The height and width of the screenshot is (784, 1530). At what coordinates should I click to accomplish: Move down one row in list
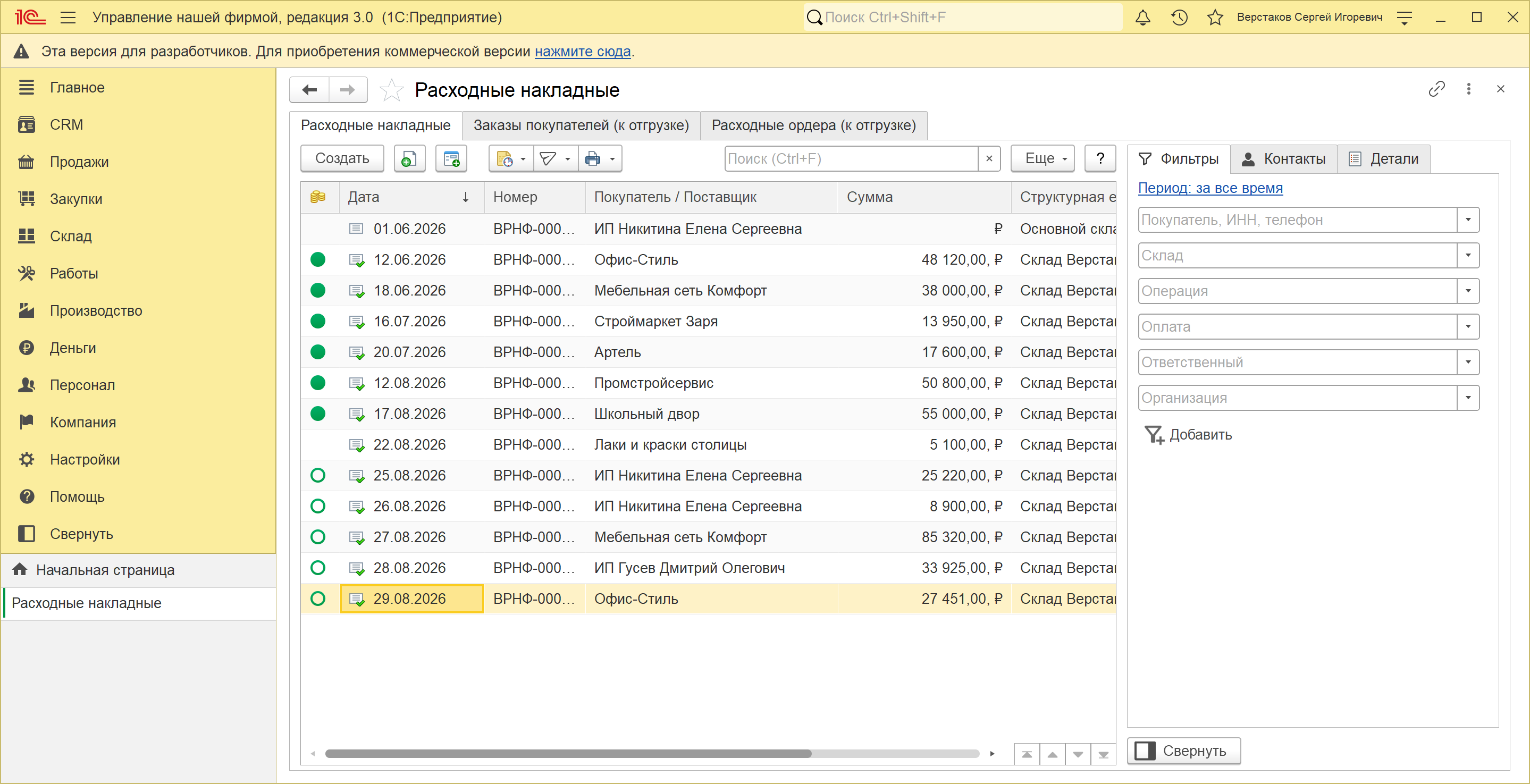click(1078, 754)
